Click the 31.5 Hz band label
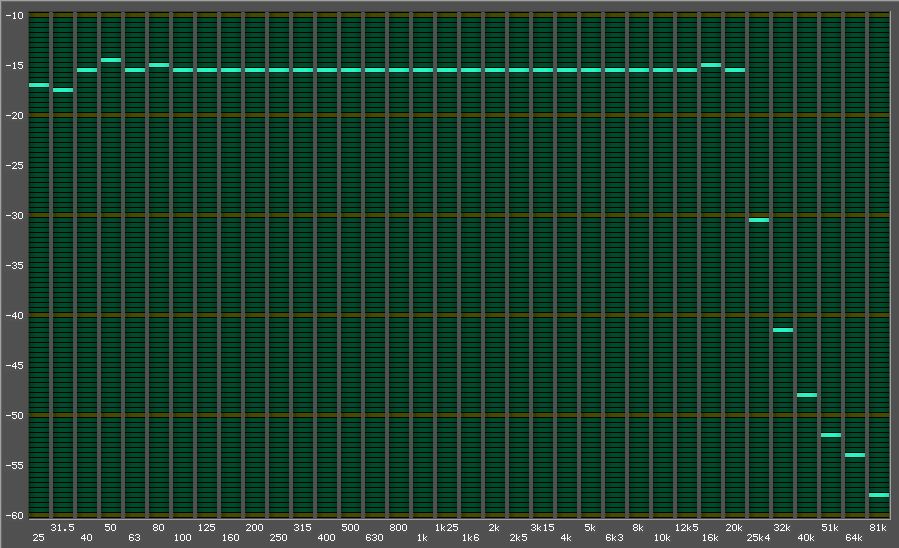The image size is (899, 548). pos(62,527)
